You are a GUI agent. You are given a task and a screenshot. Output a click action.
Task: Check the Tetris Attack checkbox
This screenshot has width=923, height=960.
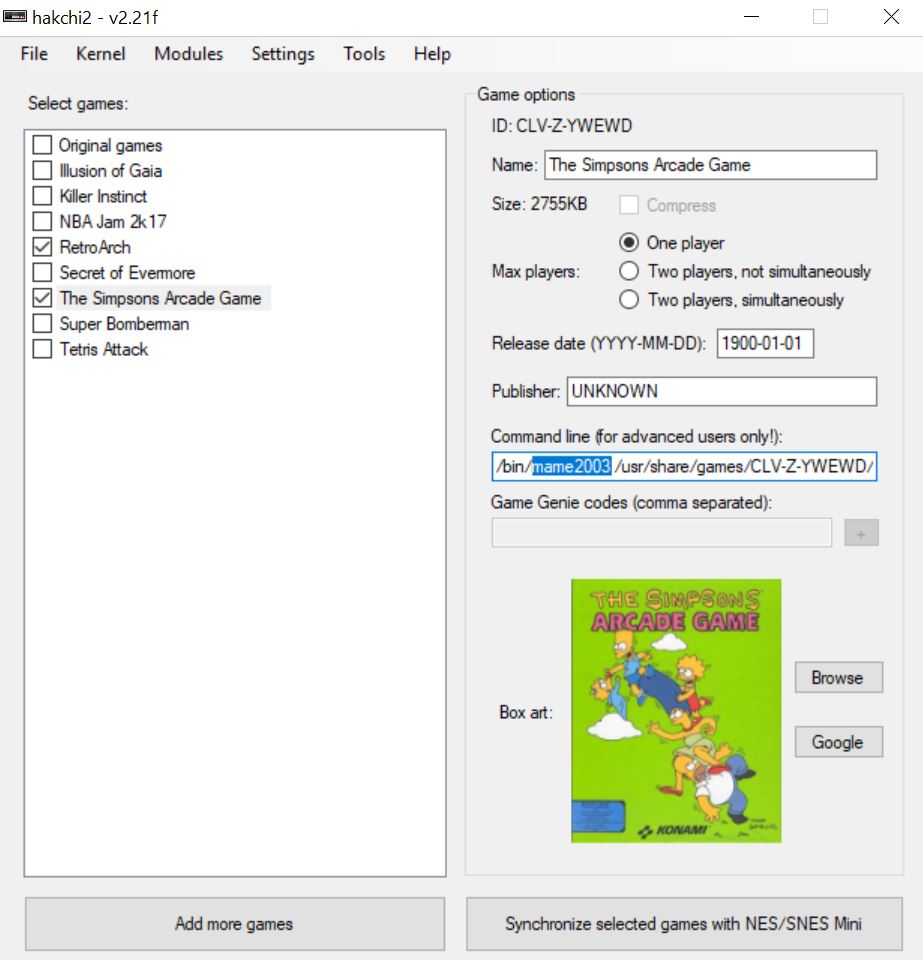coord(42,349)
